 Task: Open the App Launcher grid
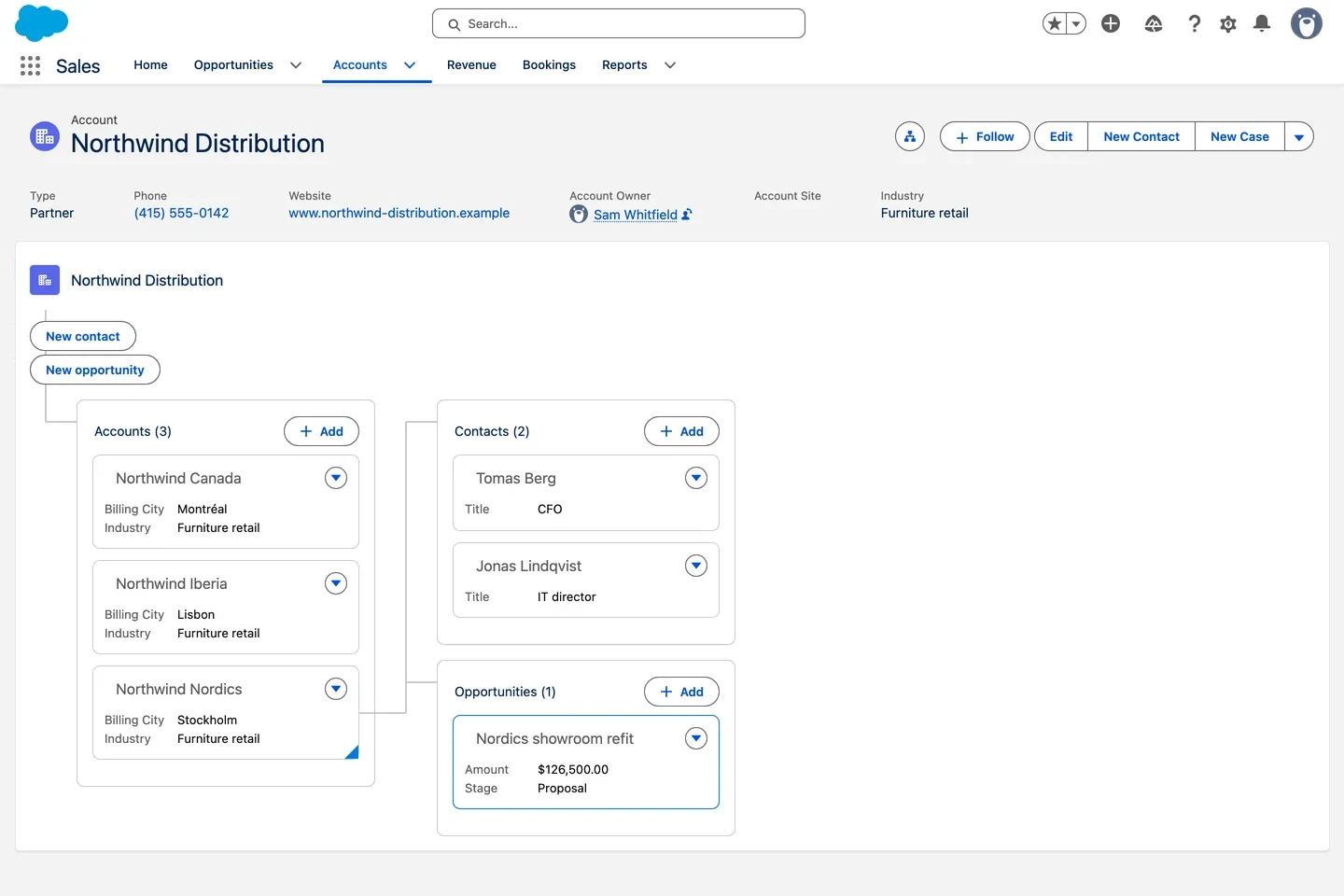30,65
